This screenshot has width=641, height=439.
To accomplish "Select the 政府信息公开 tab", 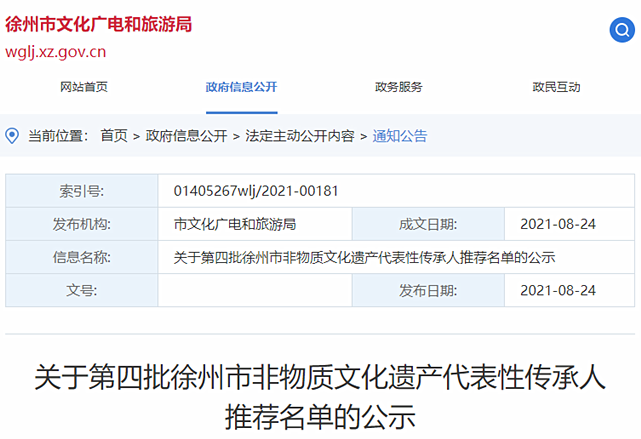I will pyautogui.click(x=242, y=87).
